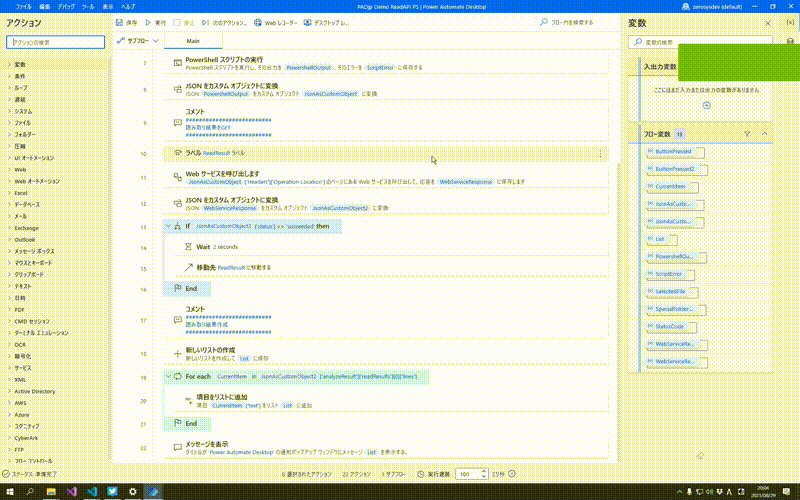
Task: Click the For each loop icon
Action: pyautogui.click(x=178, y=377)
